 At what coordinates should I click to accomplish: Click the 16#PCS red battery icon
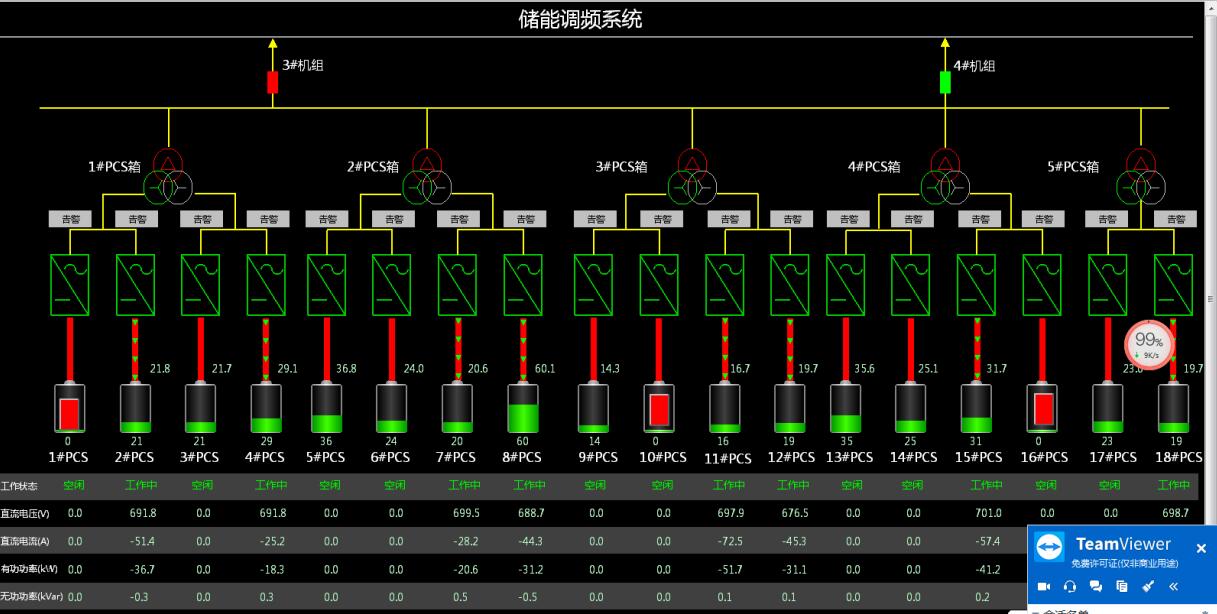coord(1043,408)
